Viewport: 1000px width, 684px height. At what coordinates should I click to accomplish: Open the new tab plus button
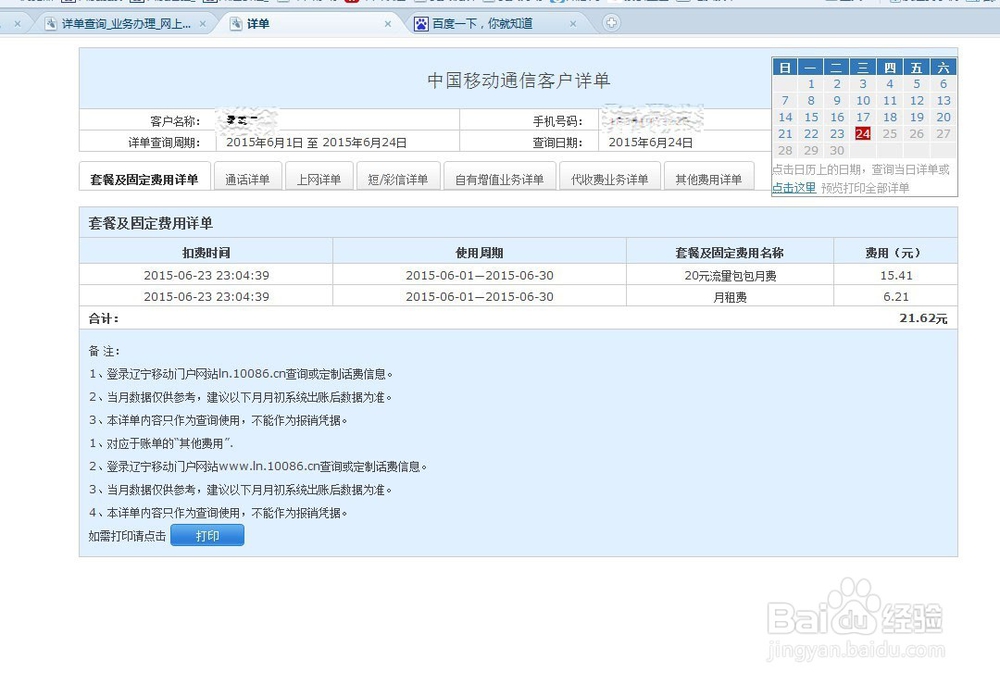[611, 23]
